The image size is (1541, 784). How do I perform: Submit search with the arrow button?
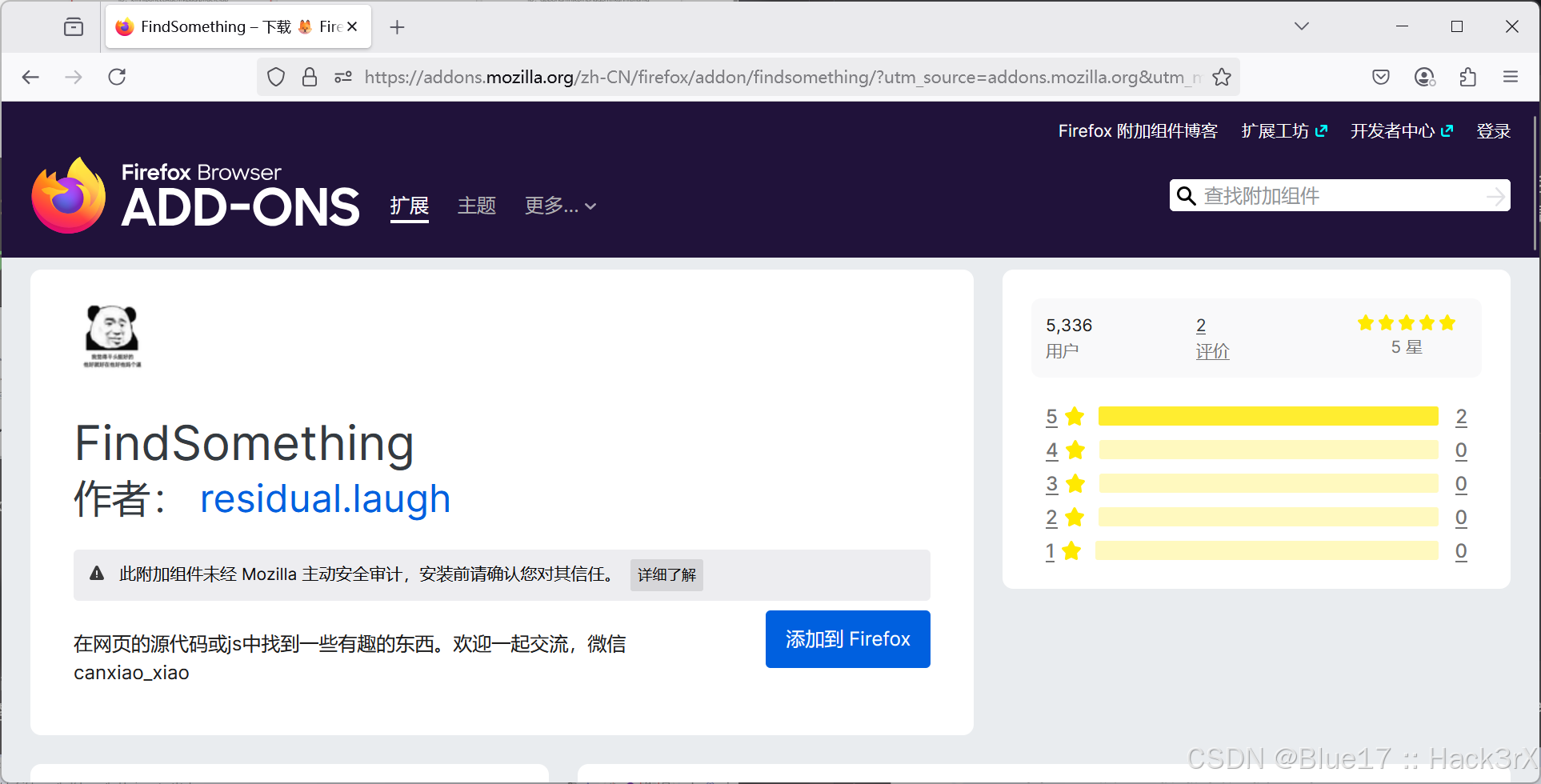tap(1495, 196)
